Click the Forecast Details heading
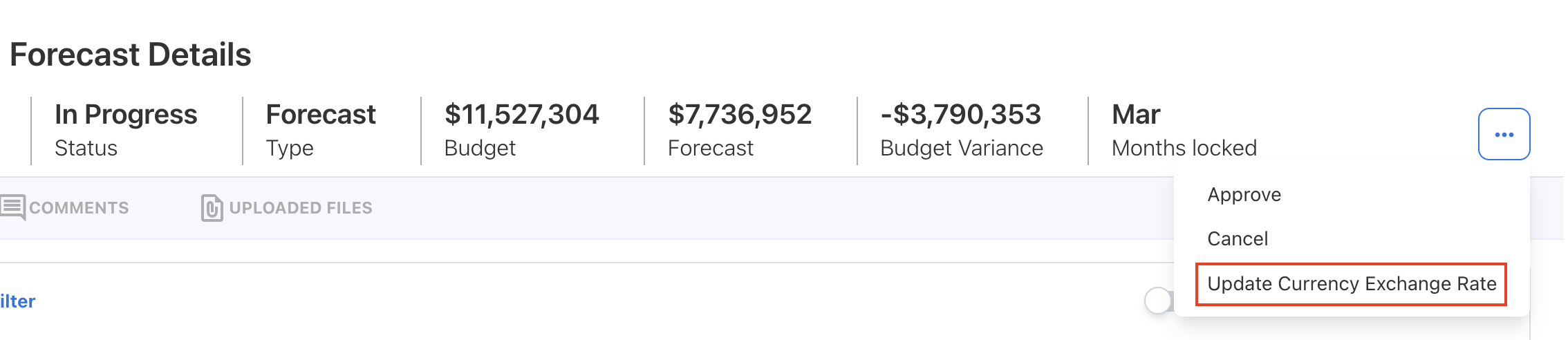The height and width of the screenshot is (340, 1568). [x=131, y=55]
